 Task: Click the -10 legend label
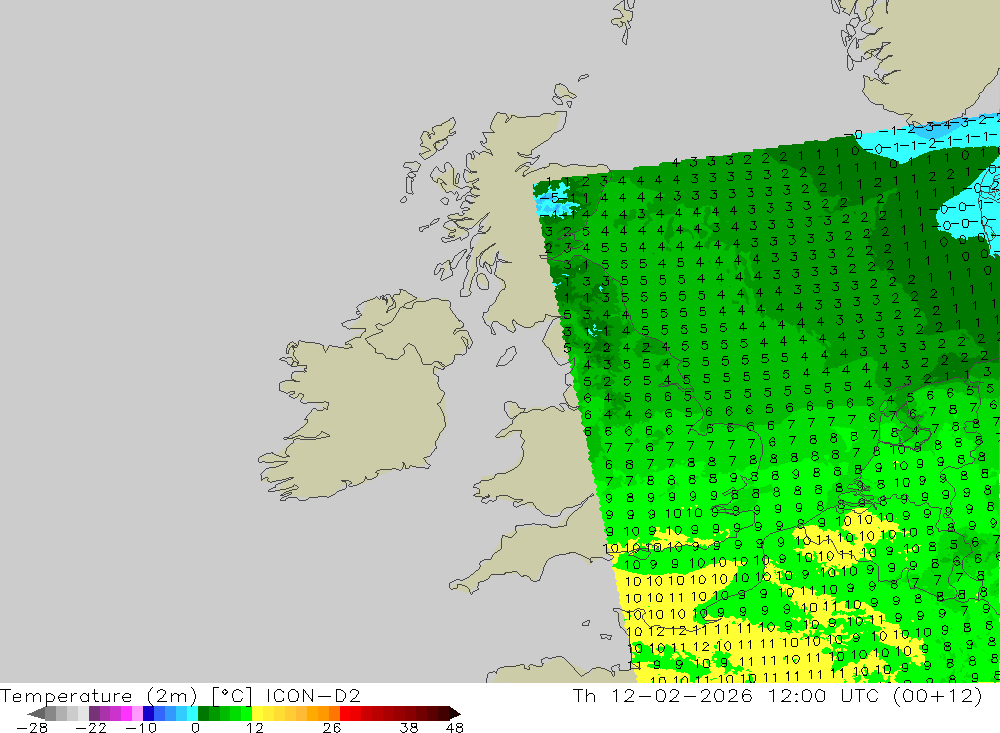pyautogui.click(x=141, y=728)
